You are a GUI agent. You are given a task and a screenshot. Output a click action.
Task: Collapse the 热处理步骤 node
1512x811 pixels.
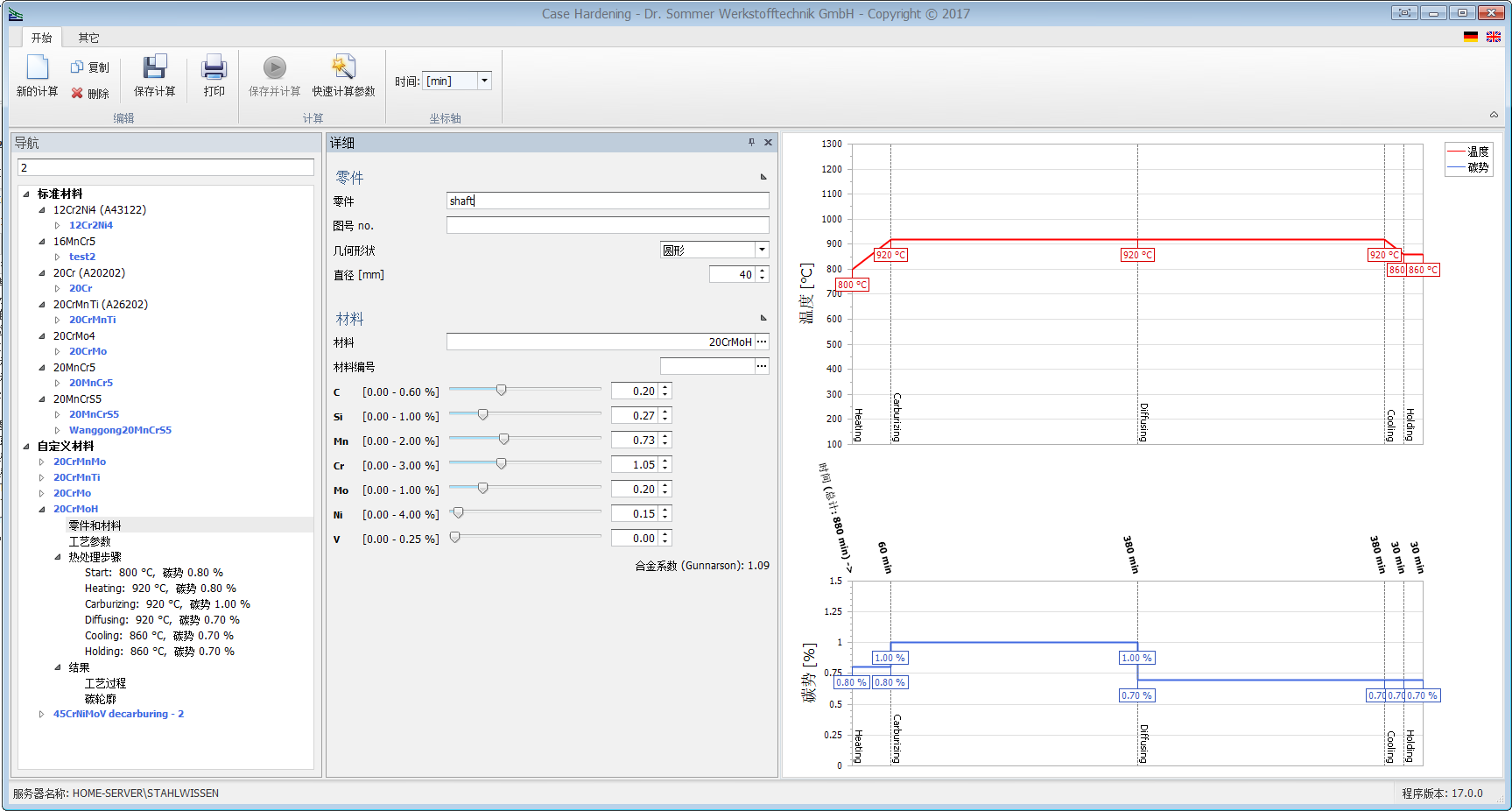58,557
